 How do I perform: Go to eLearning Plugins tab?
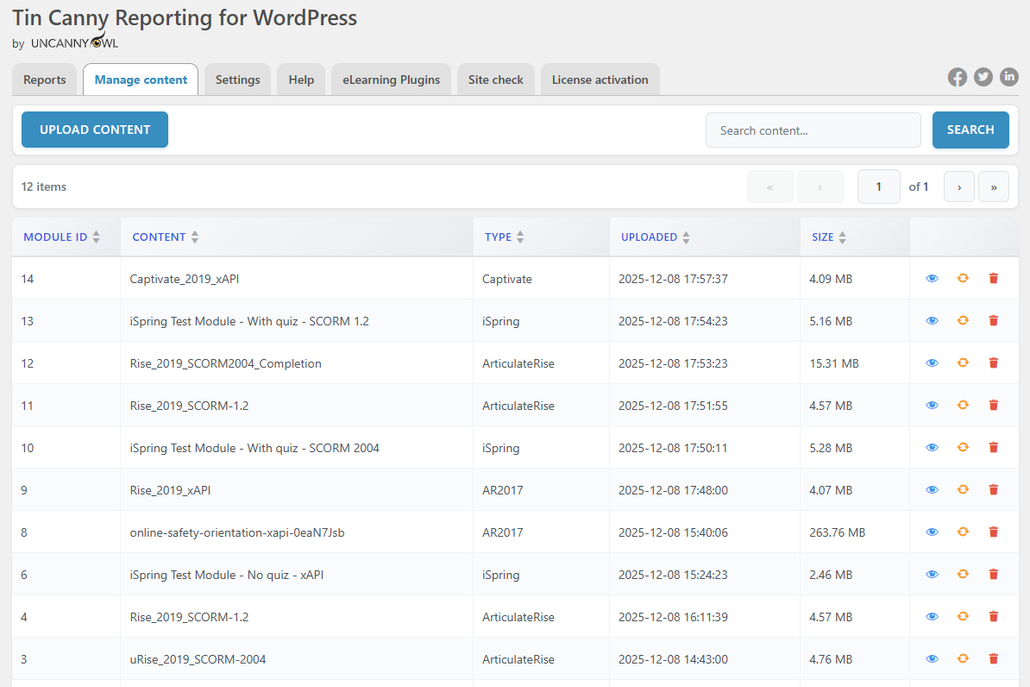click(x=391, y=79)
